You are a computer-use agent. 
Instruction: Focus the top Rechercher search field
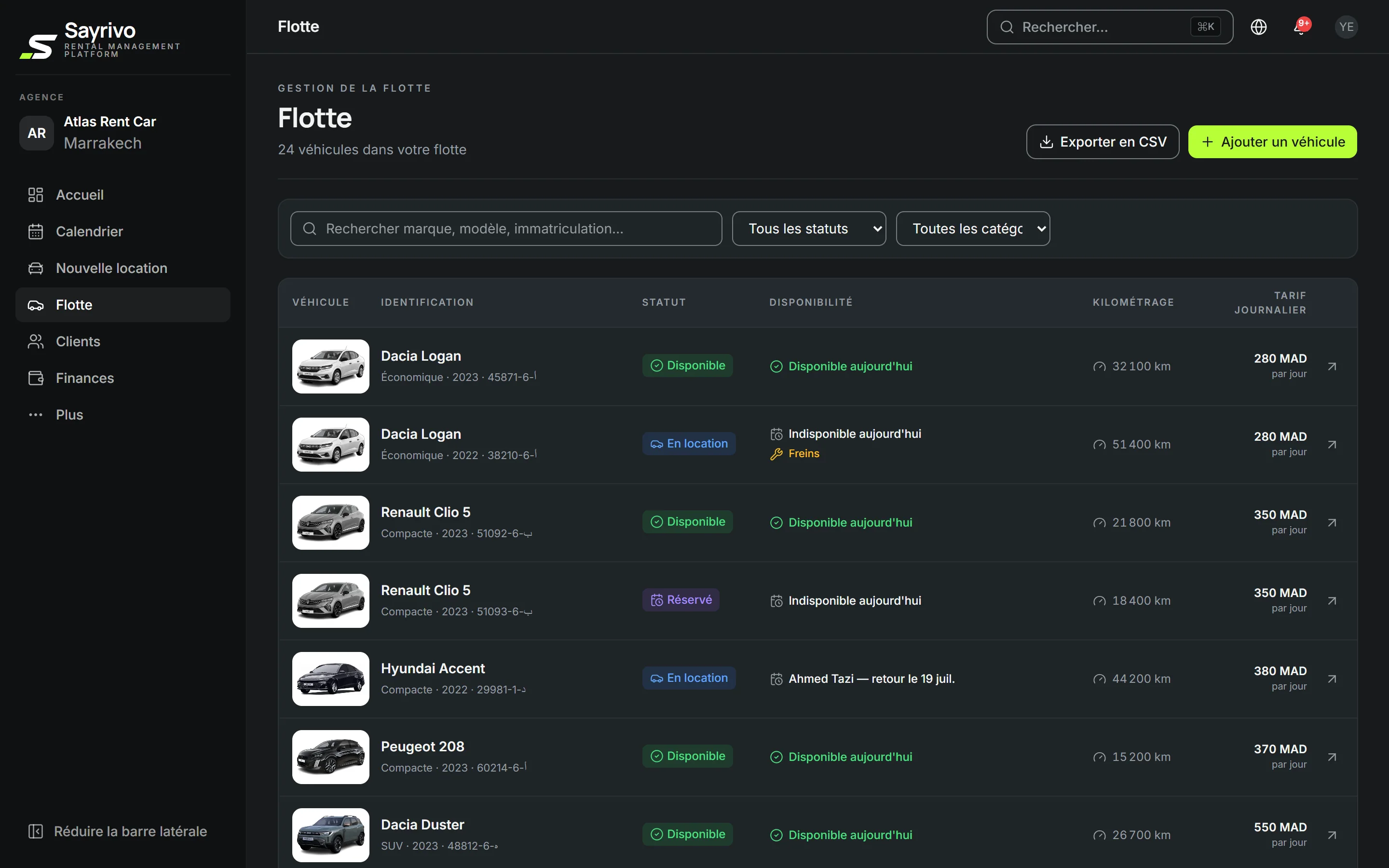coord(1109,27)
